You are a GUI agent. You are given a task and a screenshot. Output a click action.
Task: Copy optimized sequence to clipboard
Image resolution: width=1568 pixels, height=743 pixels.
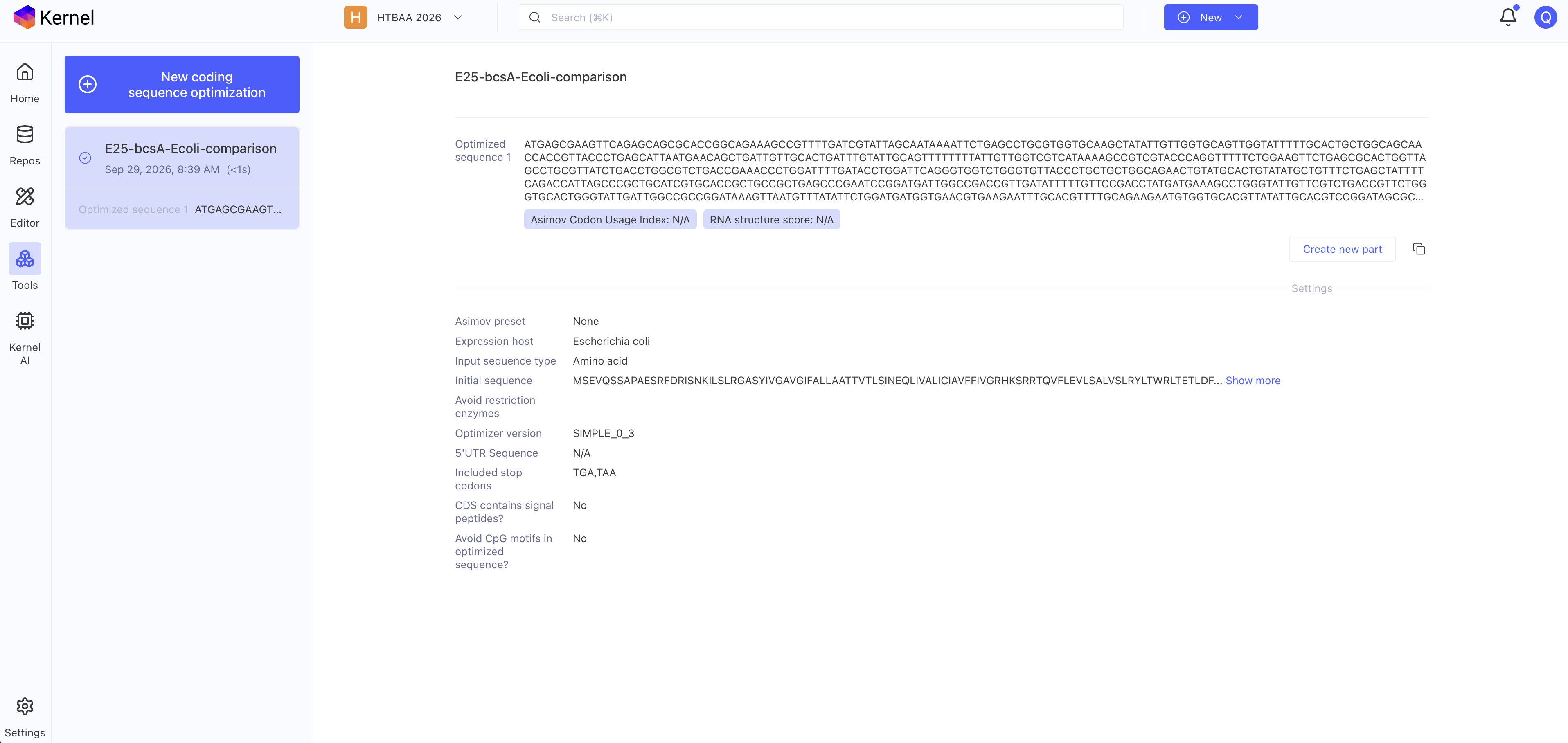click(x=1419, y=249)
